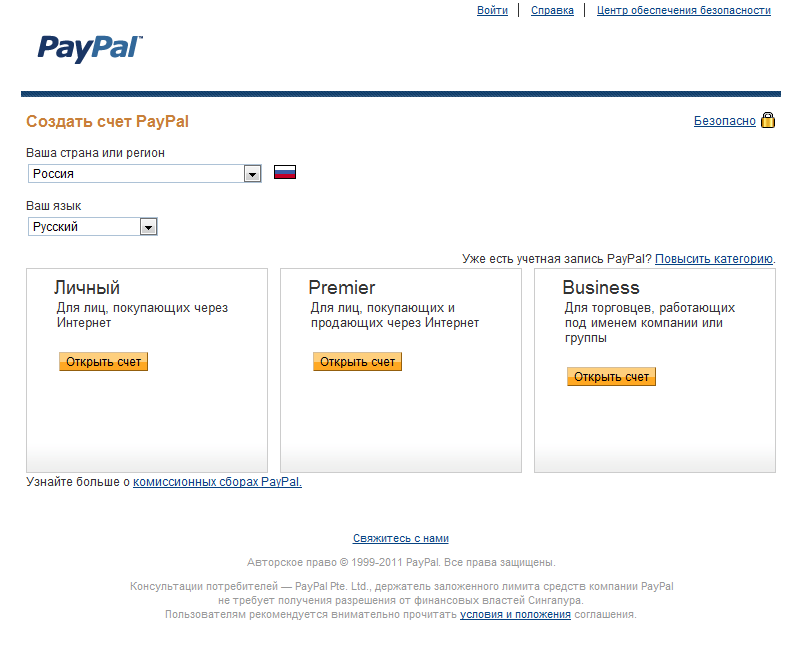796x656 pixels.
Task: Select the Личный account heading
Action: (87, 288)
